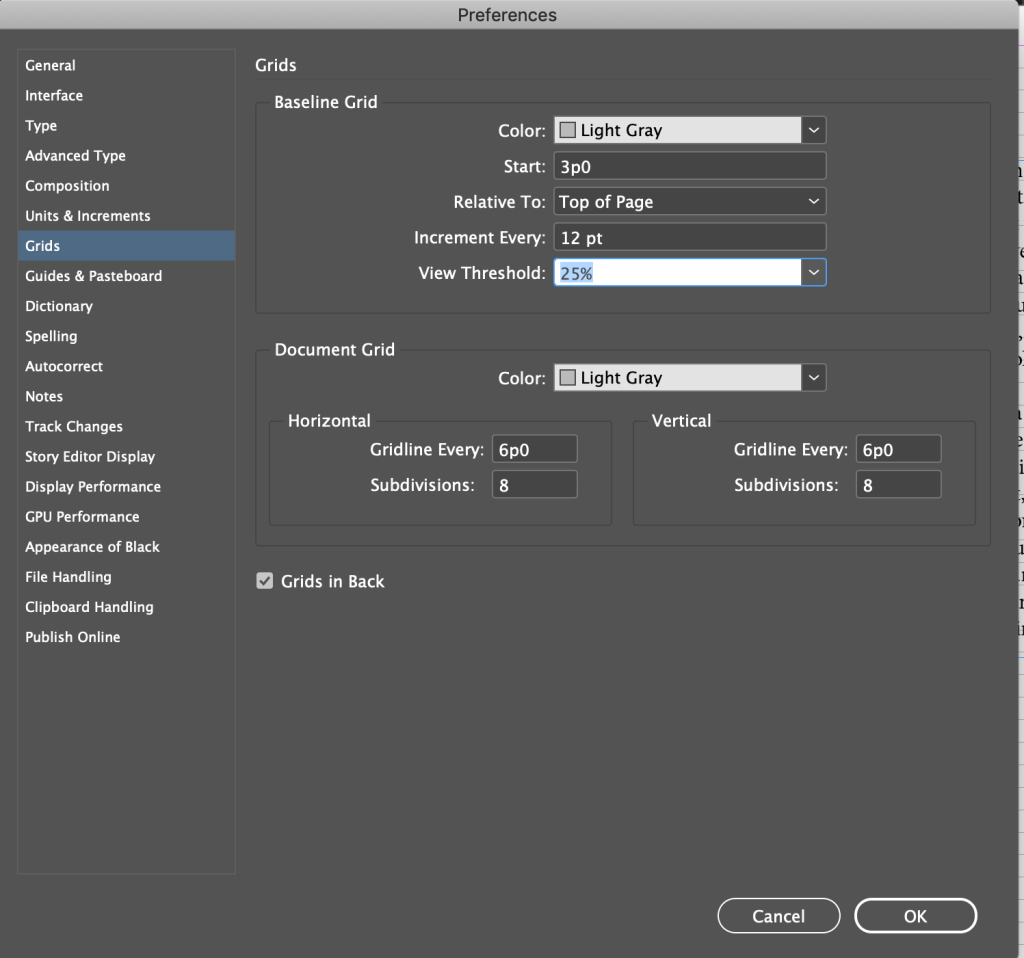
Task: Open the View Threshold dropdown arrow
Action: [814, 272]
